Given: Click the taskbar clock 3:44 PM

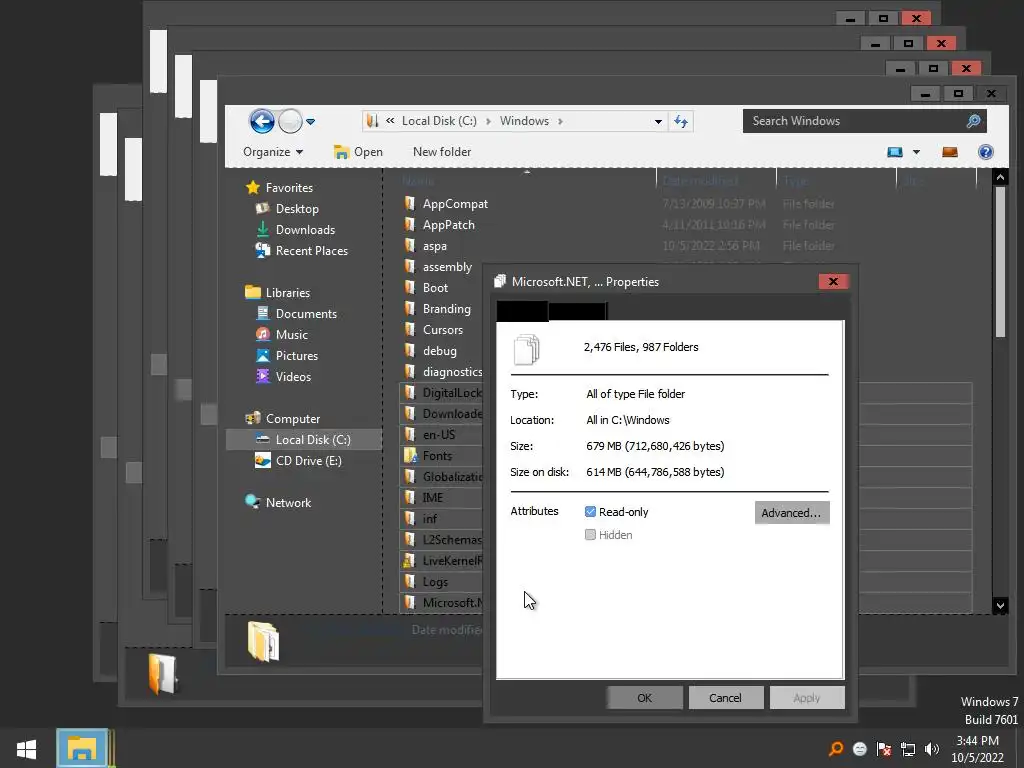Looking at the screenshot, I should click(x=977, y=741).
